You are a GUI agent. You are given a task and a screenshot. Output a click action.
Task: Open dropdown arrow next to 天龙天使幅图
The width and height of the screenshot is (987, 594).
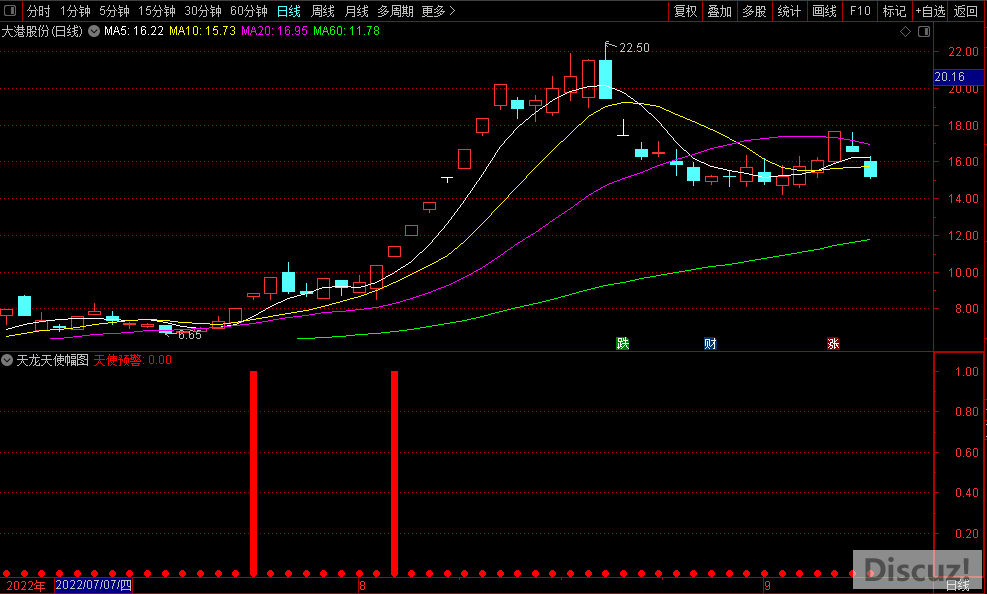8,359
